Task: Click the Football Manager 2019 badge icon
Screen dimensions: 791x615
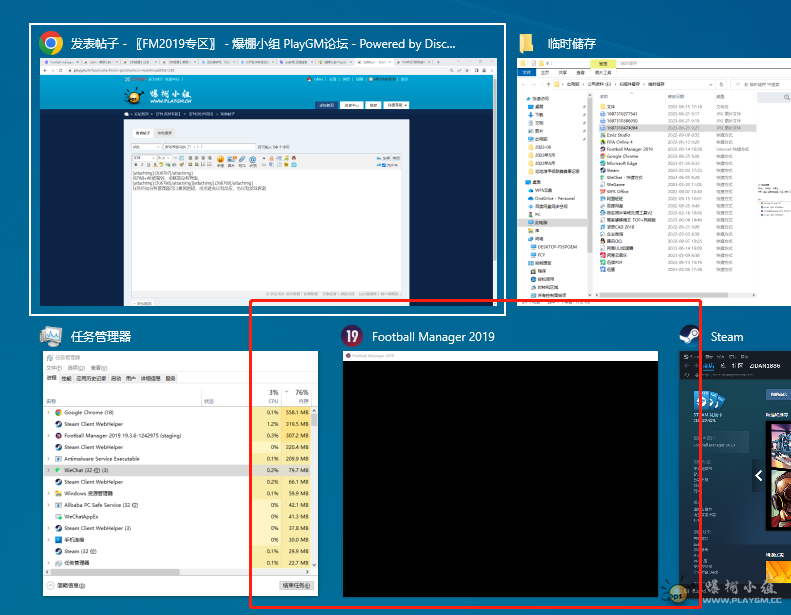Action: (351, 336)
